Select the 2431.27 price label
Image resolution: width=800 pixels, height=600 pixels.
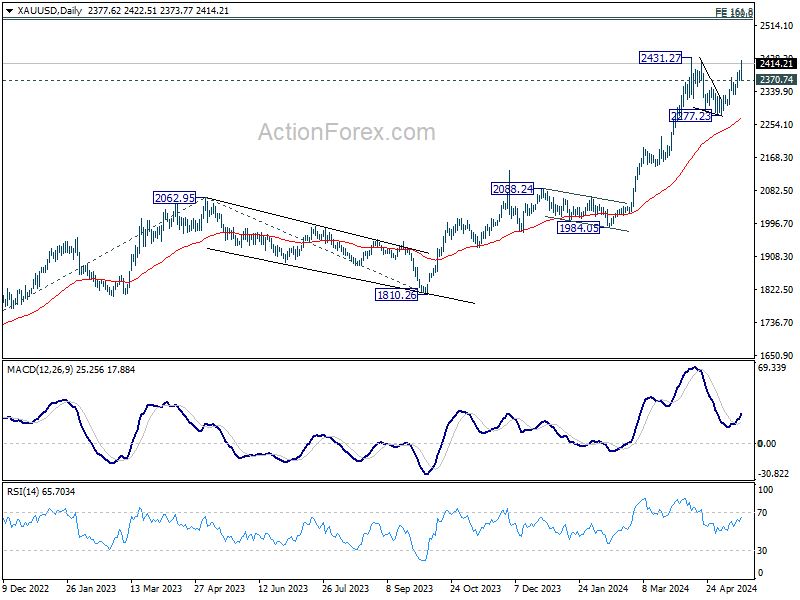point(661,58)
